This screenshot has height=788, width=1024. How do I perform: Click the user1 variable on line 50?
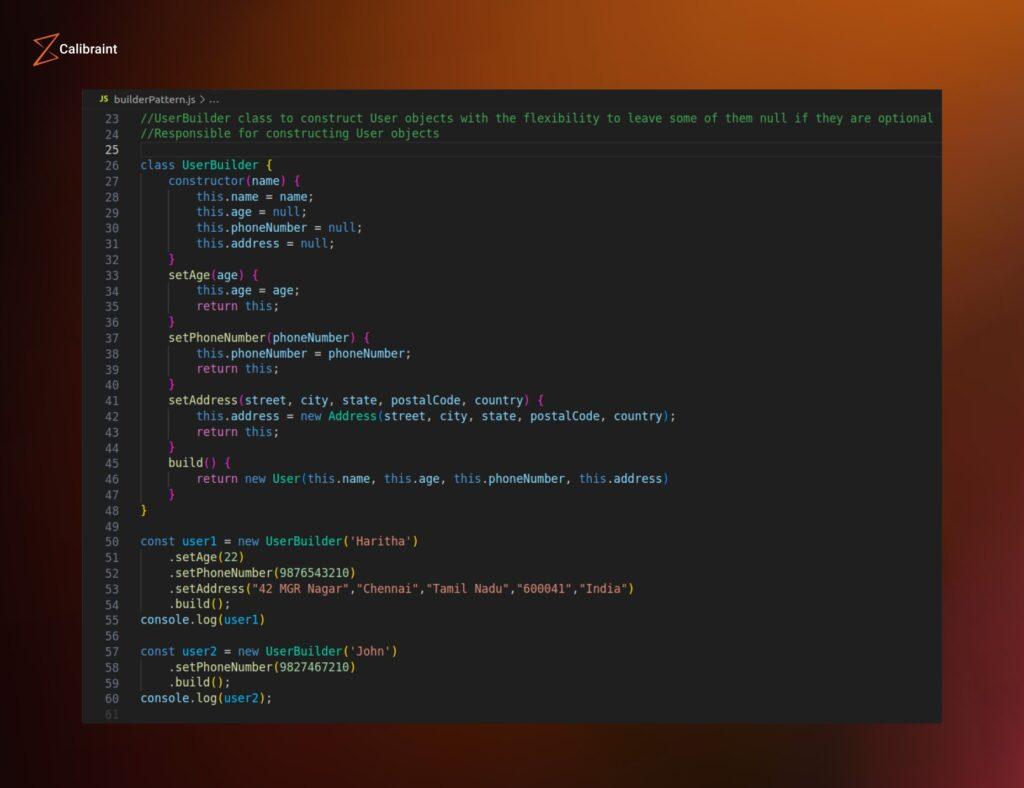click(x=197, y=541)
